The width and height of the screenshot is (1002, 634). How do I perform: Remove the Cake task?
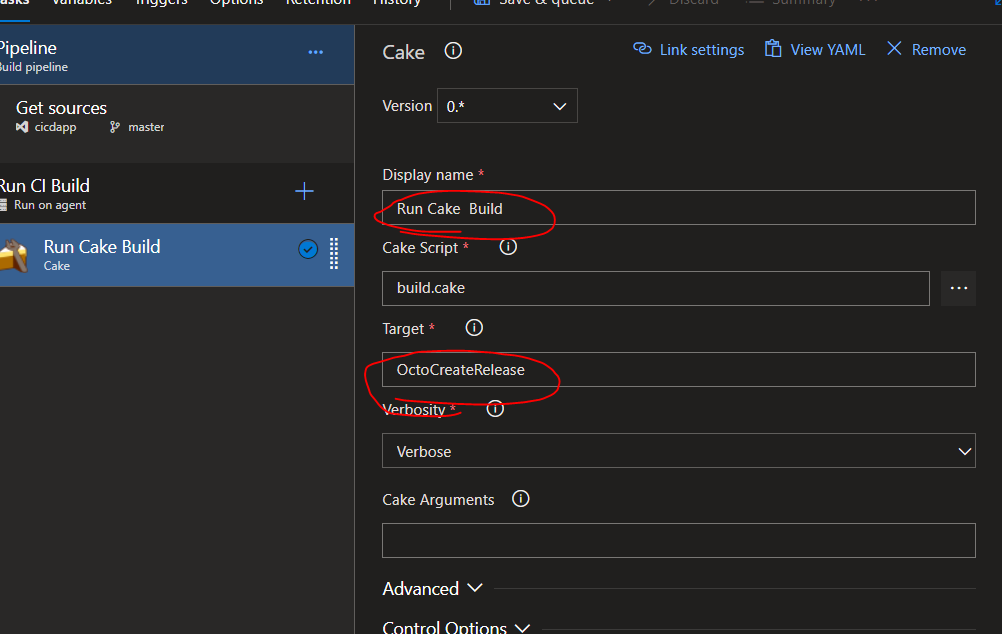pos(926,50)
